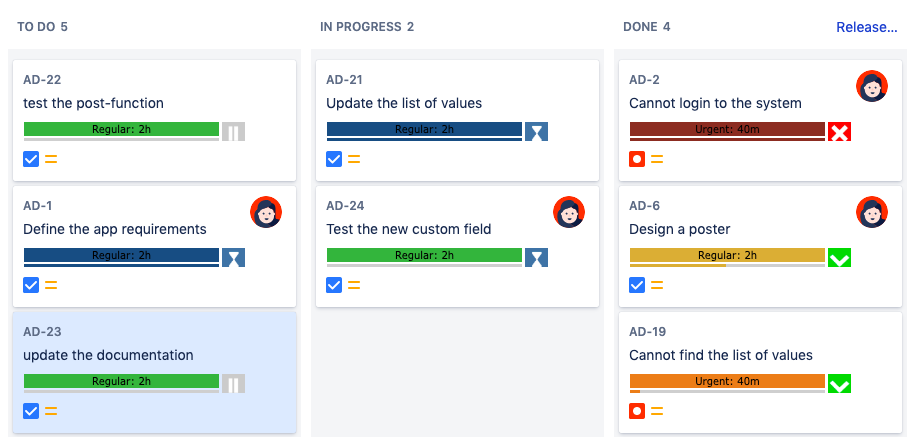Click the bug type icon on the AD-19 card
The image size is (912, 437).
click(637, 411)
